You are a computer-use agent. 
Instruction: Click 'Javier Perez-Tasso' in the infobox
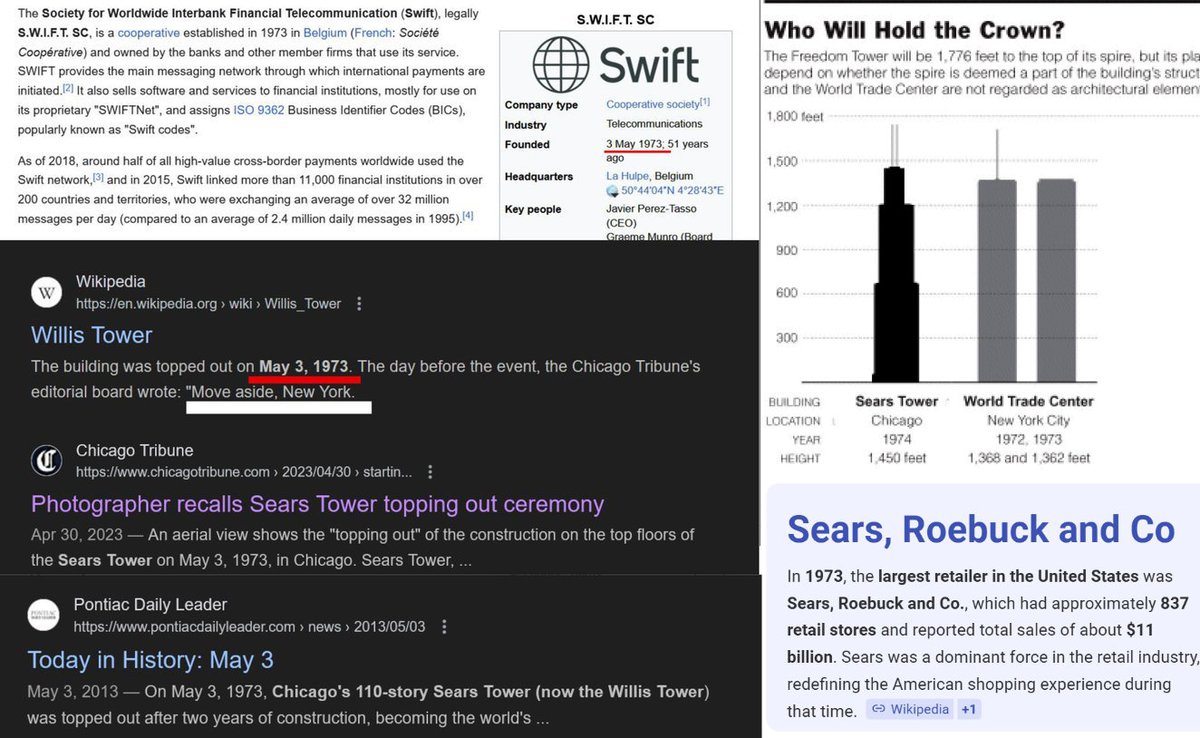pyautogui.click(x=653, y=209)
